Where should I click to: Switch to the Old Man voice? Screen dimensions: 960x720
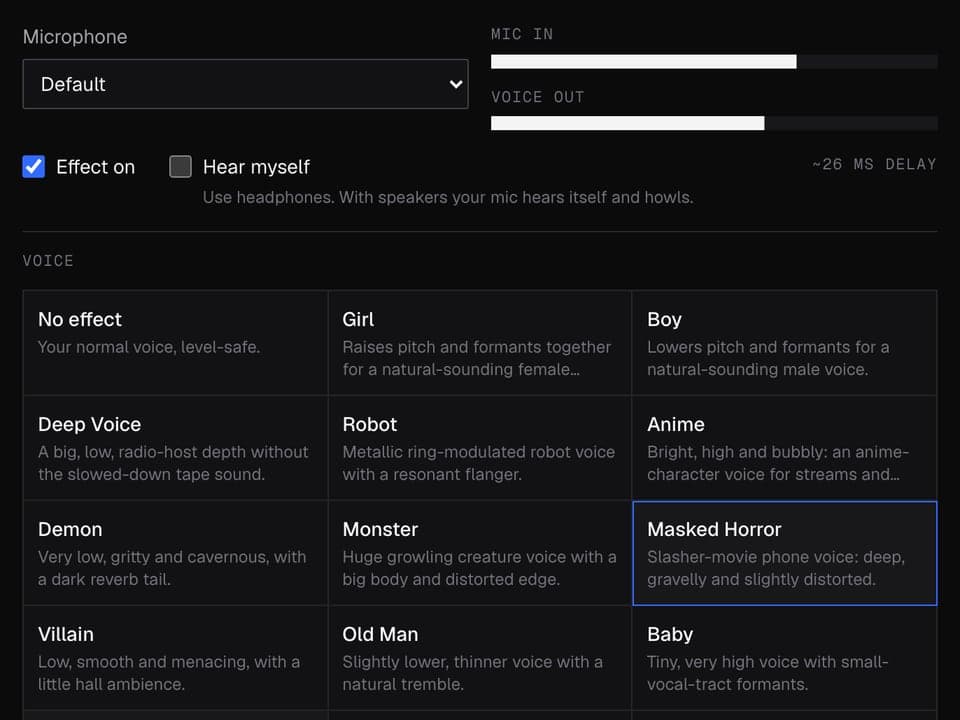[479, 658]
